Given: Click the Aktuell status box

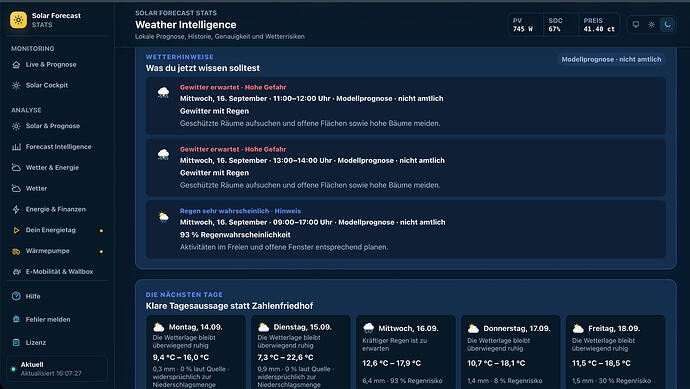Looking at the screenshot, I should tap(57, 368).
